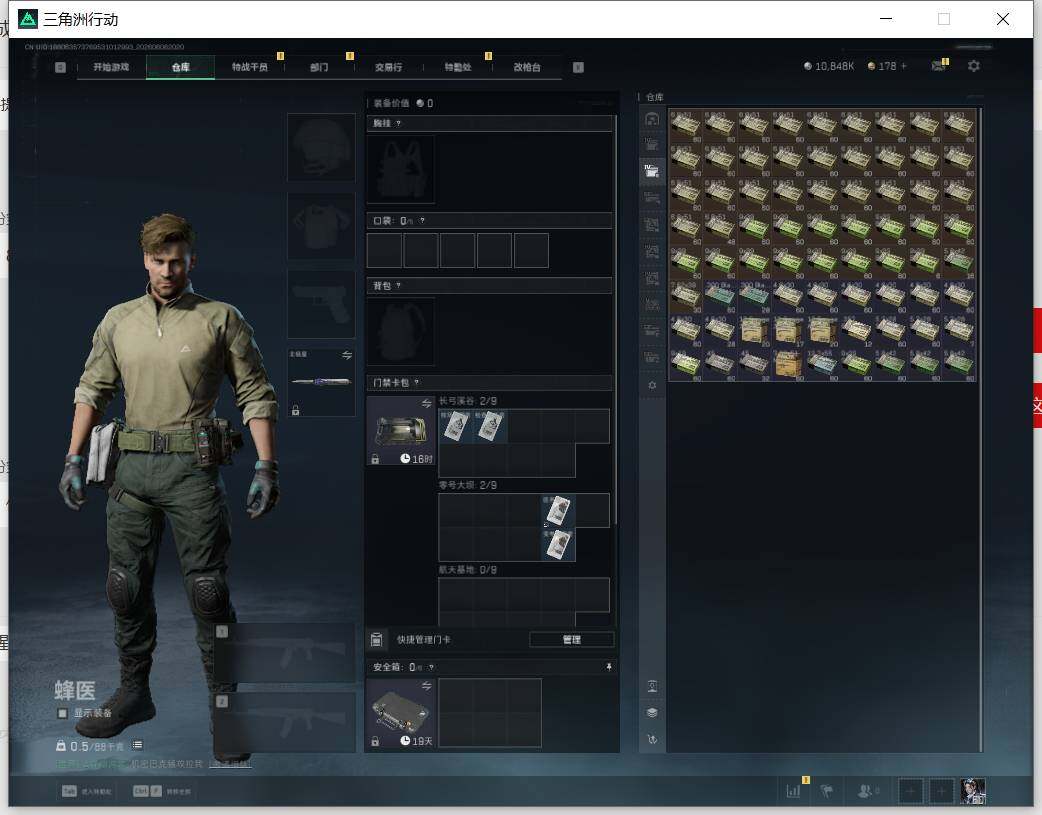The width and height of the screenshot is (1042, 815).
Task: Show help for 口袋 section
Action: coord(422,221)
